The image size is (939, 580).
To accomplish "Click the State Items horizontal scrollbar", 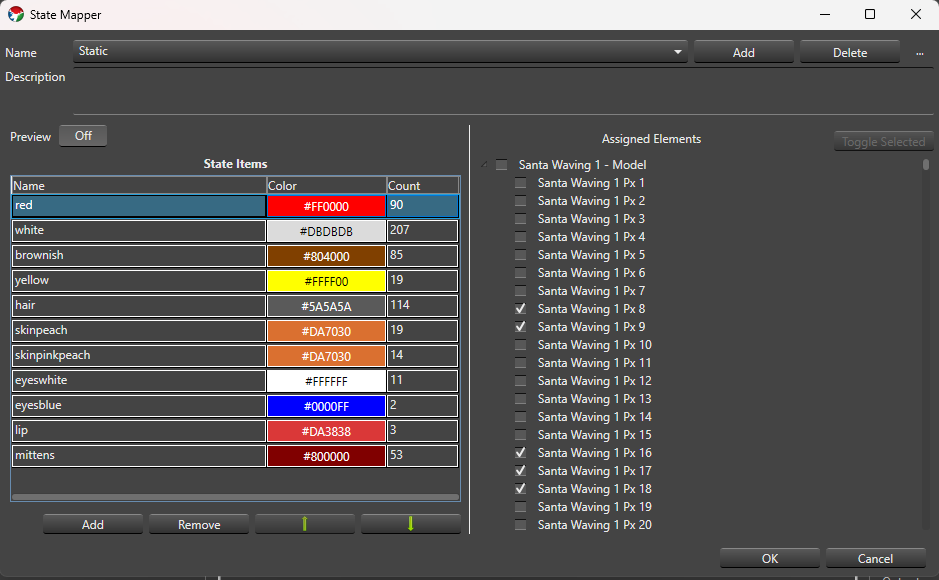I will pyautogui.click(x=235, y=497).
